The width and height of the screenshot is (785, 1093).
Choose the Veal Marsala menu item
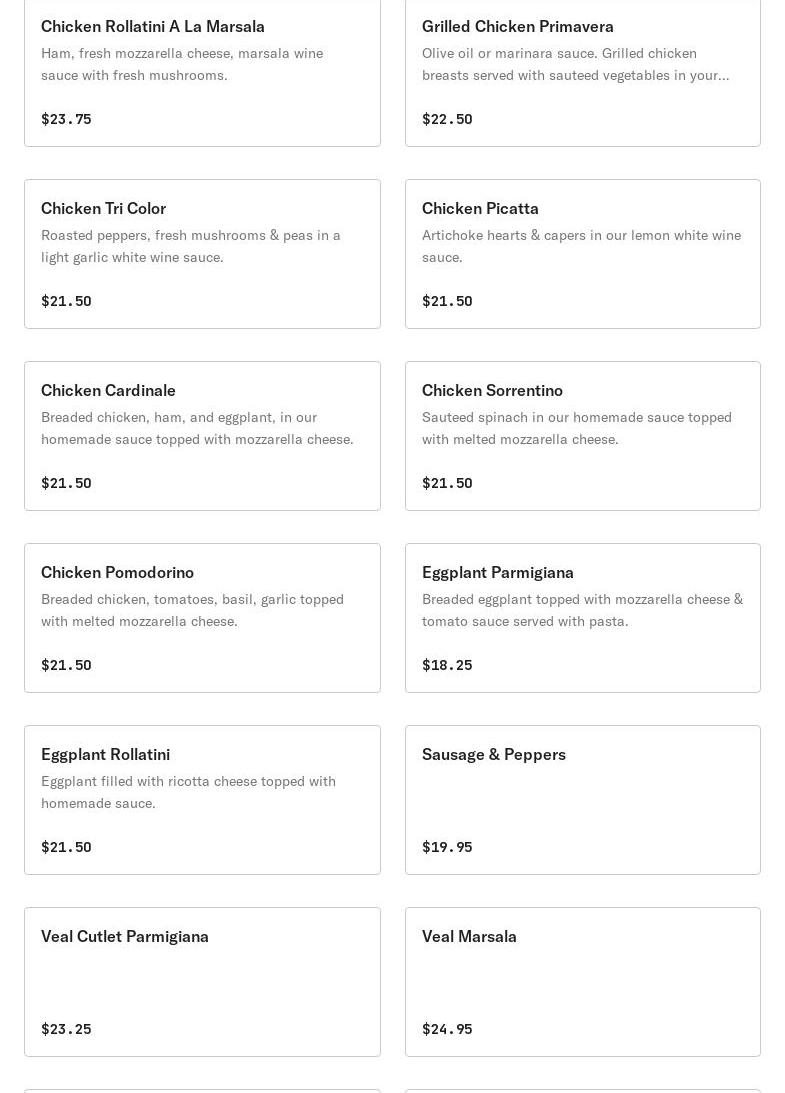pos(469,937)
